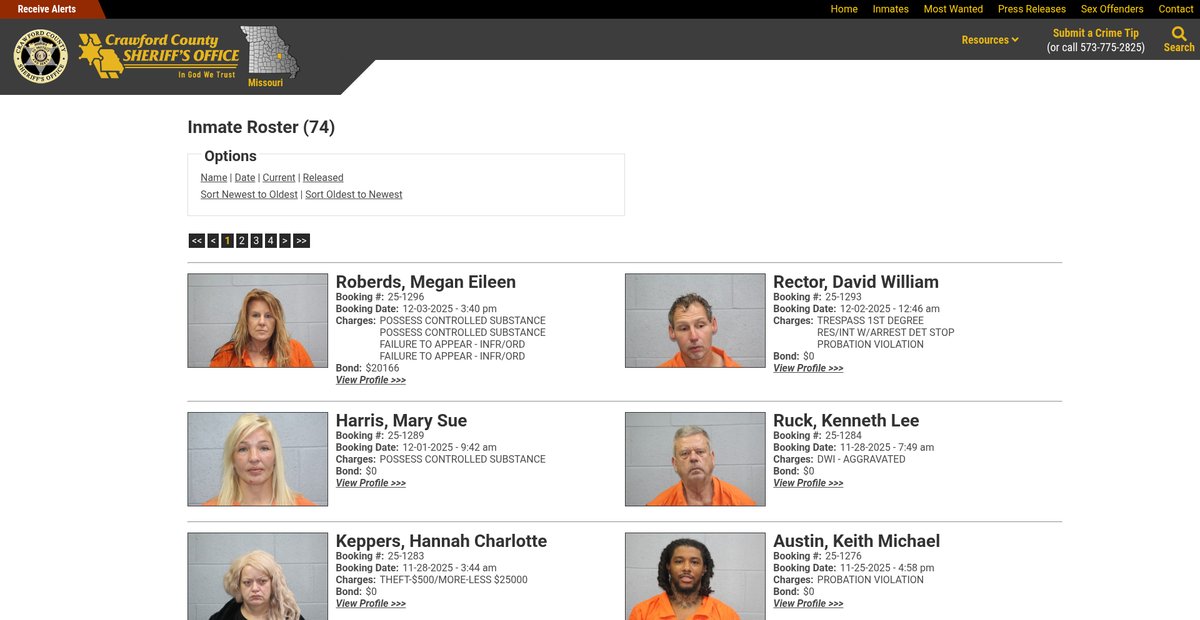The width and height of the screenshot is (1200, 620).
Task: Click the name Rector, David William
Action: [856, 282]
